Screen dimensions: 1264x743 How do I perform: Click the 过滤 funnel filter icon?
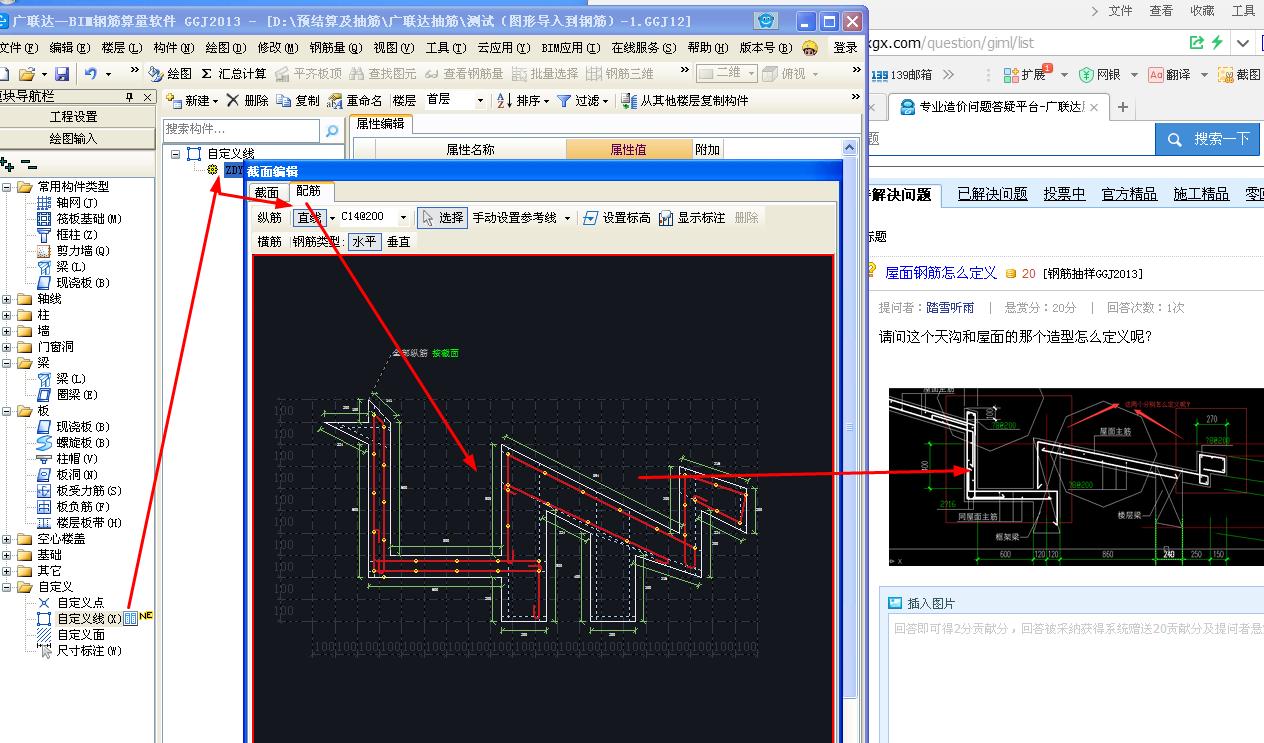(x=564, y=100)
